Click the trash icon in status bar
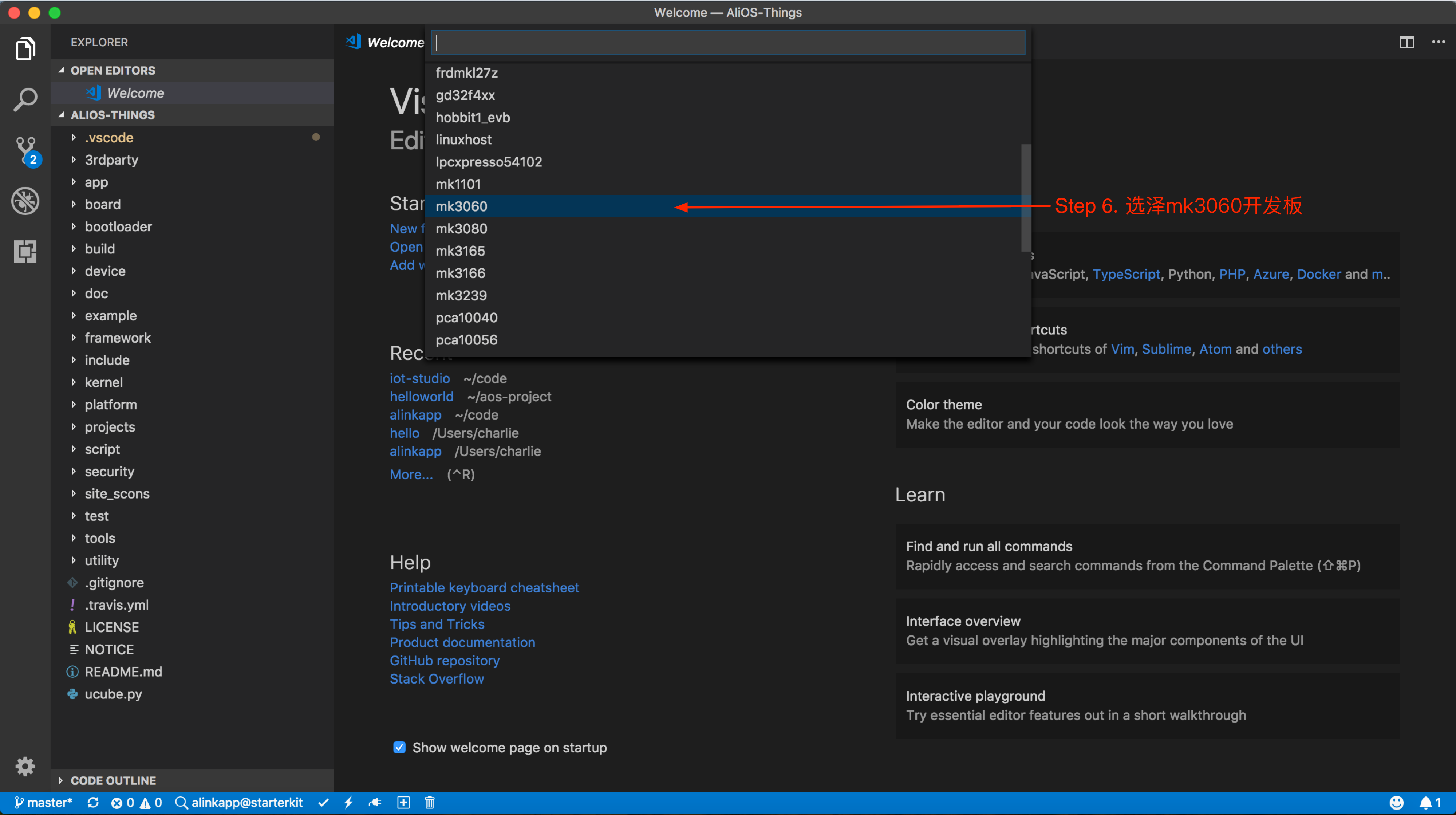1456x815 pixels. pos(430,803)
